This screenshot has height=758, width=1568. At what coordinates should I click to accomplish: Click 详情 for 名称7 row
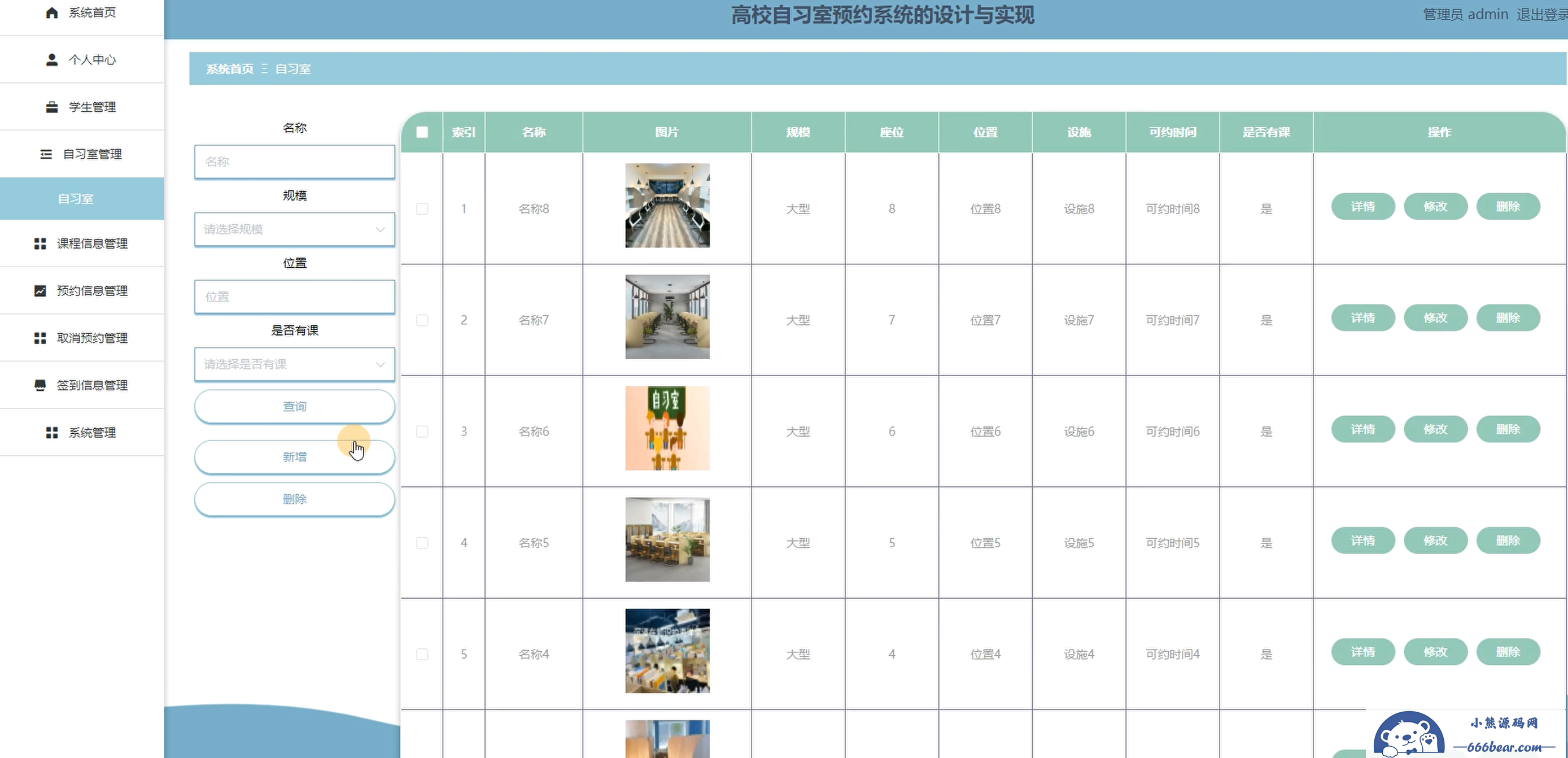point(1363,319)
